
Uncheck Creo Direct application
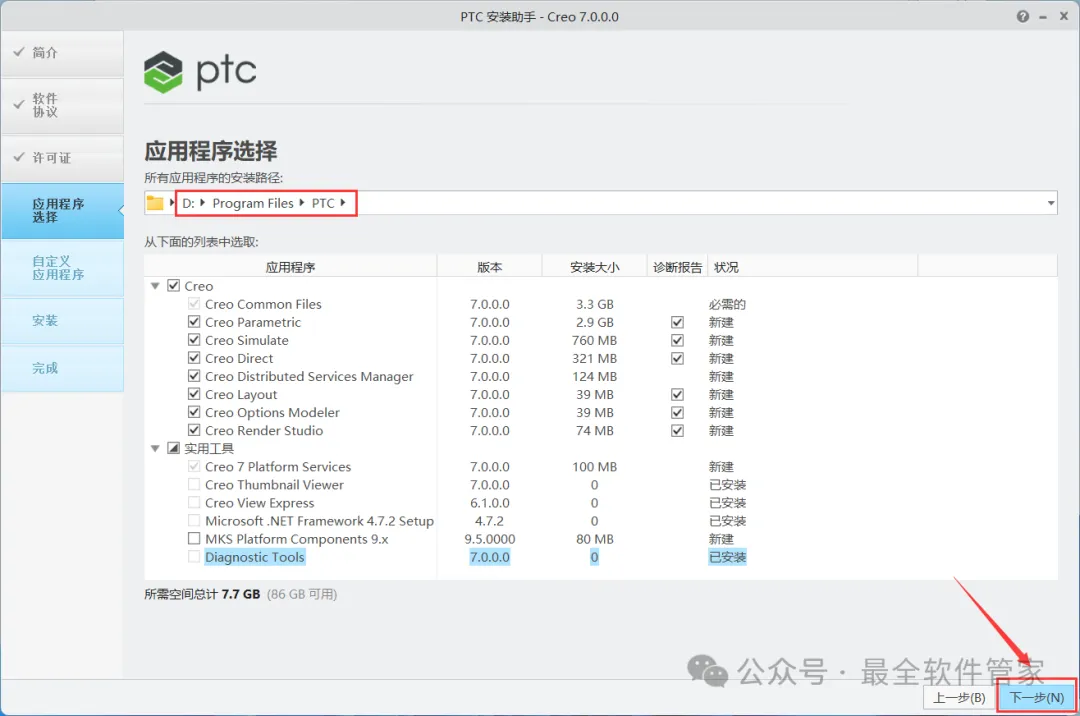point(194,357)
